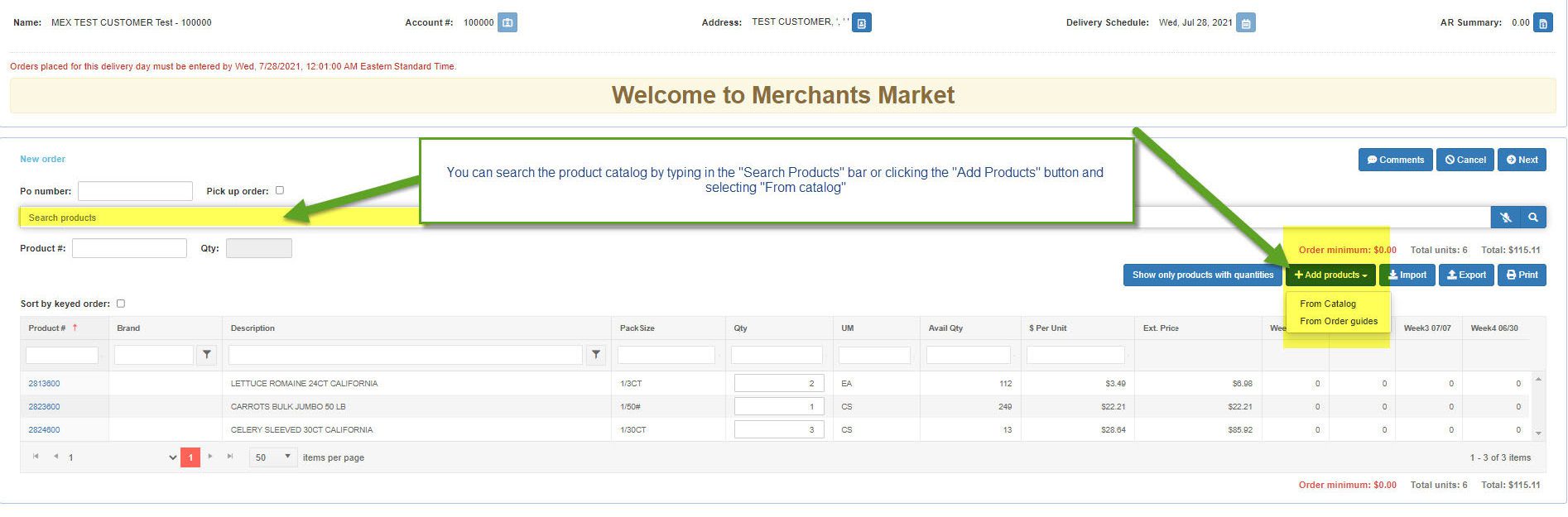Click the Pack Size column filter box

(666, 355)
